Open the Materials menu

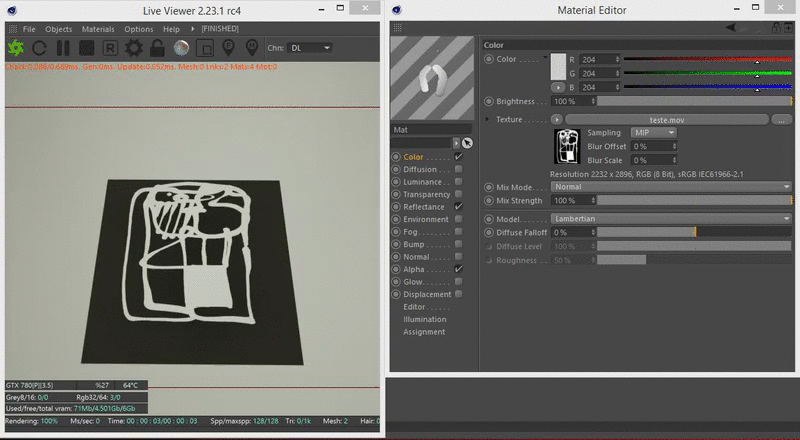[x=98, y=29]
